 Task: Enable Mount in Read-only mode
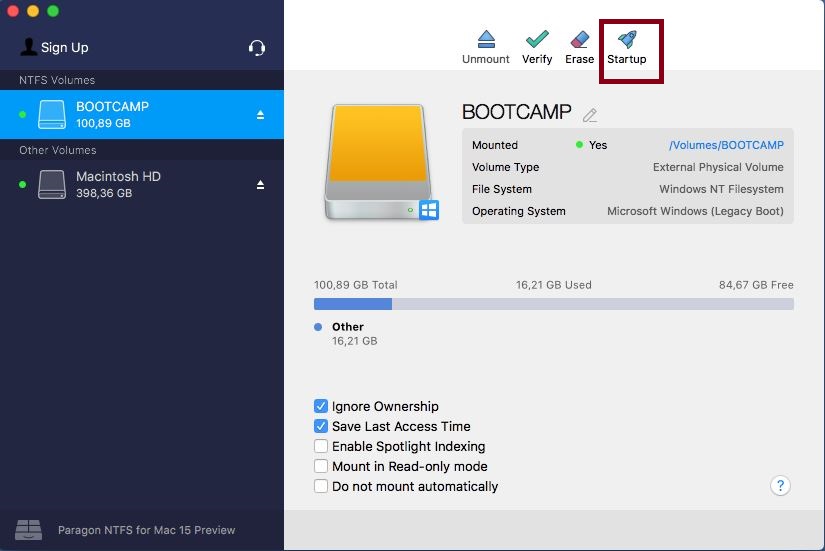coord(320,466)
